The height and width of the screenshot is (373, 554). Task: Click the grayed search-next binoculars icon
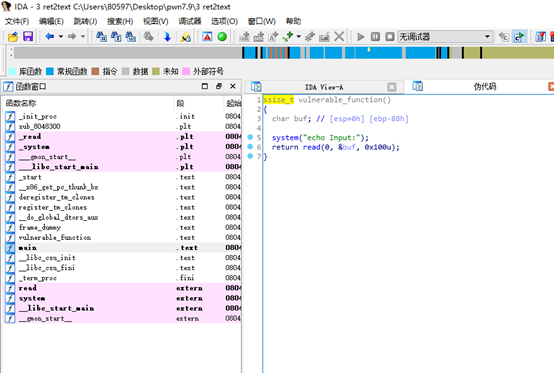148,36
